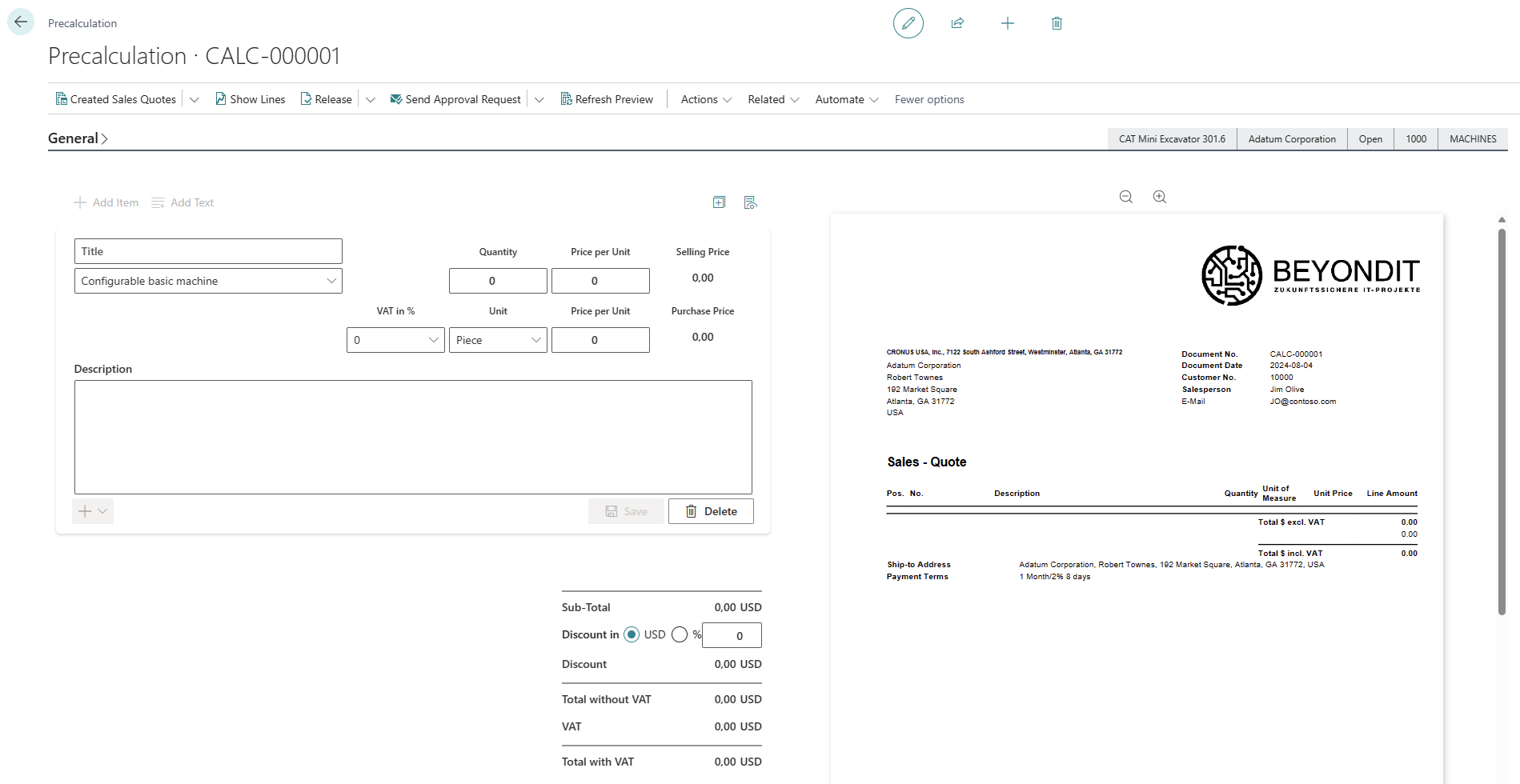Click the share icon in header

coord(957,23)
